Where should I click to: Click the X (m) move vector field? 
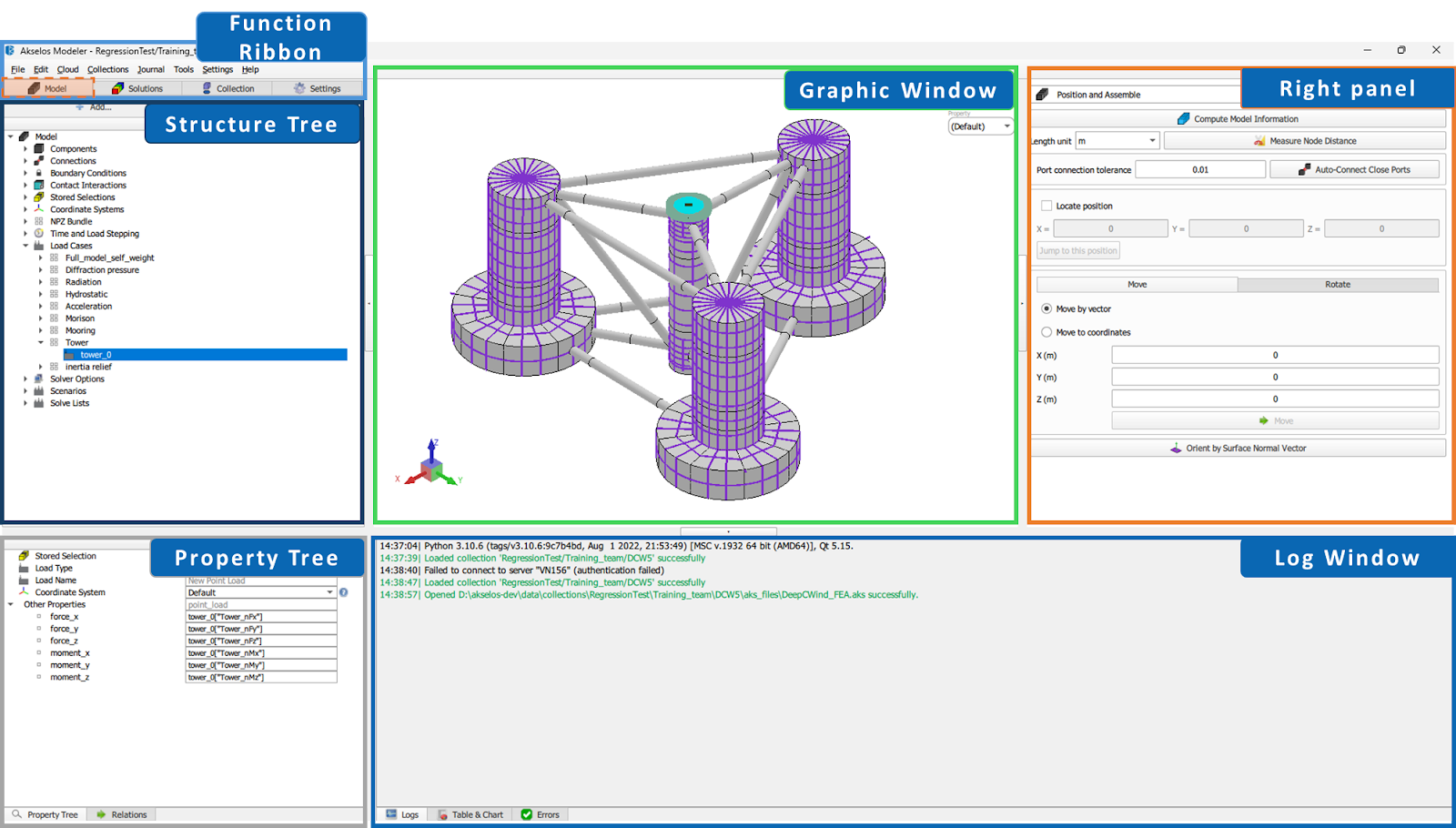coord(1275,355)
